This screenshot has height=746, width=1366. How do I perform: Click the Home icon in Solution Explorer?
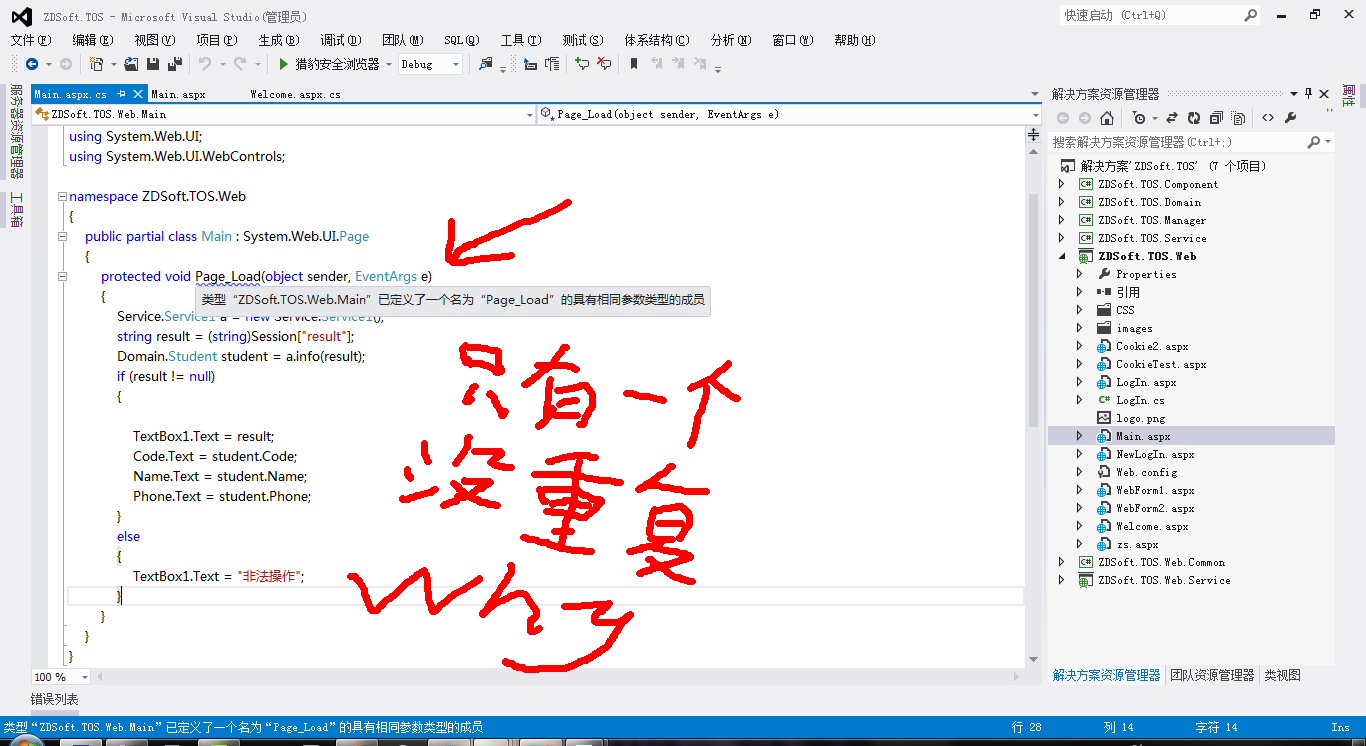coord(1107,118)
